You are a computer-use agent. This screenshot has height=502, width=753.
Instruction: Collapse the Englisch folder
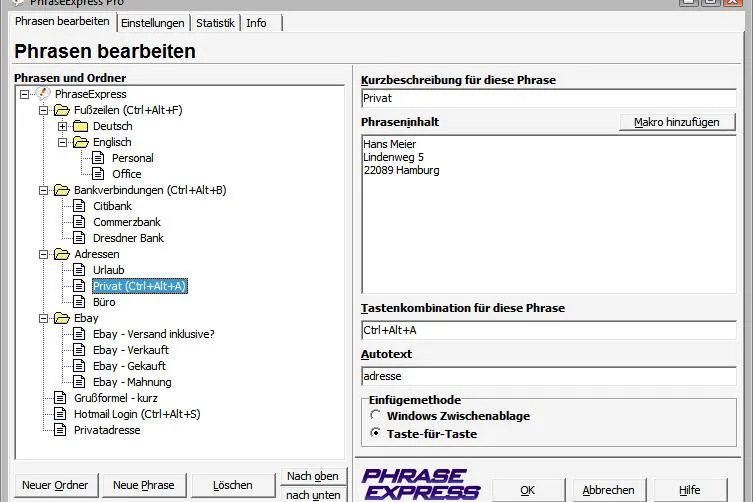tap(62, 143)
